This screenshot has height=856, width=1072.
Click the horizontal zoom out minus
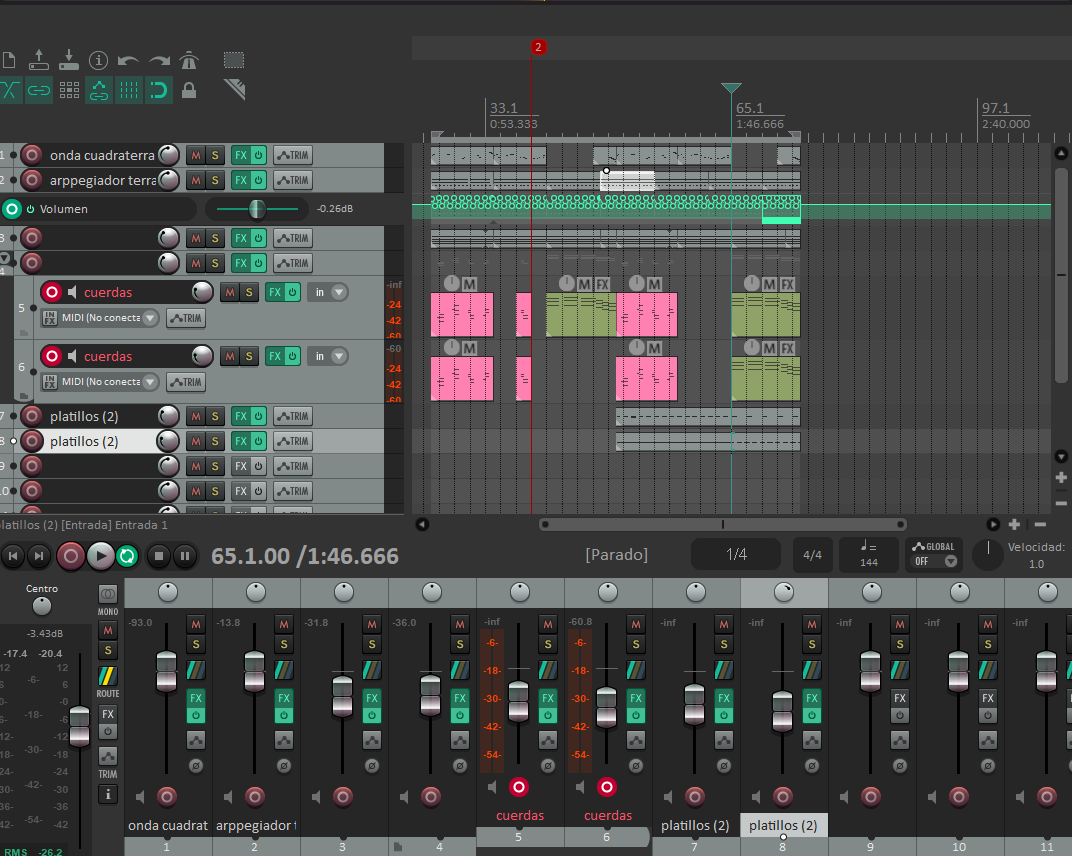(1040, 524)
